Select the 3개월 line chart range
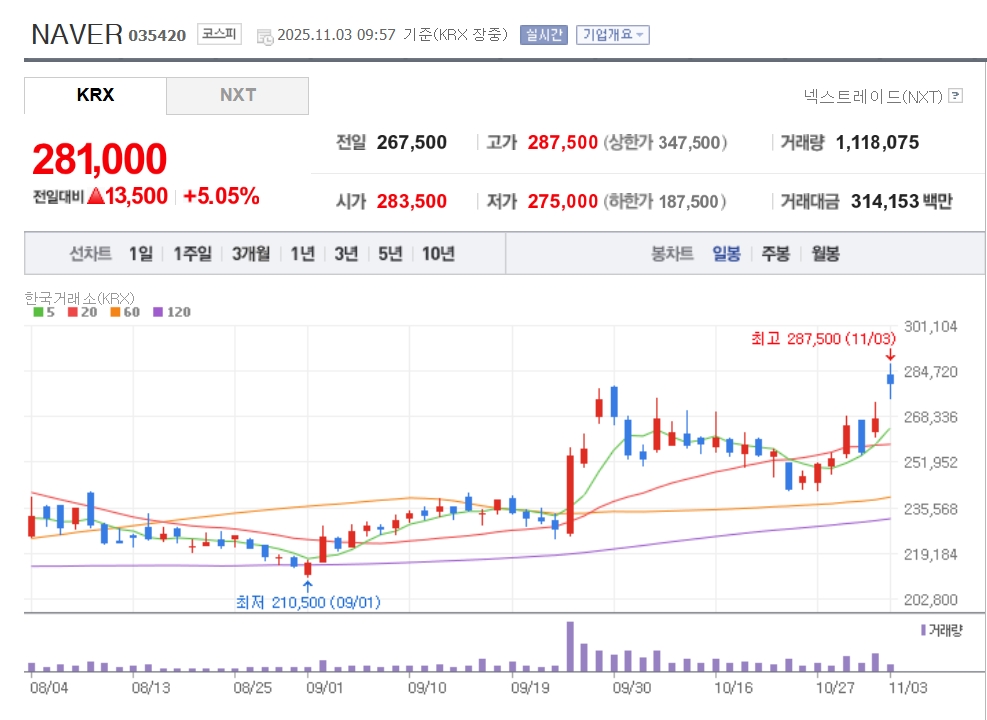The width and height of the screenshot is (987, 720). pyautogui.click(x=250, y=253)
